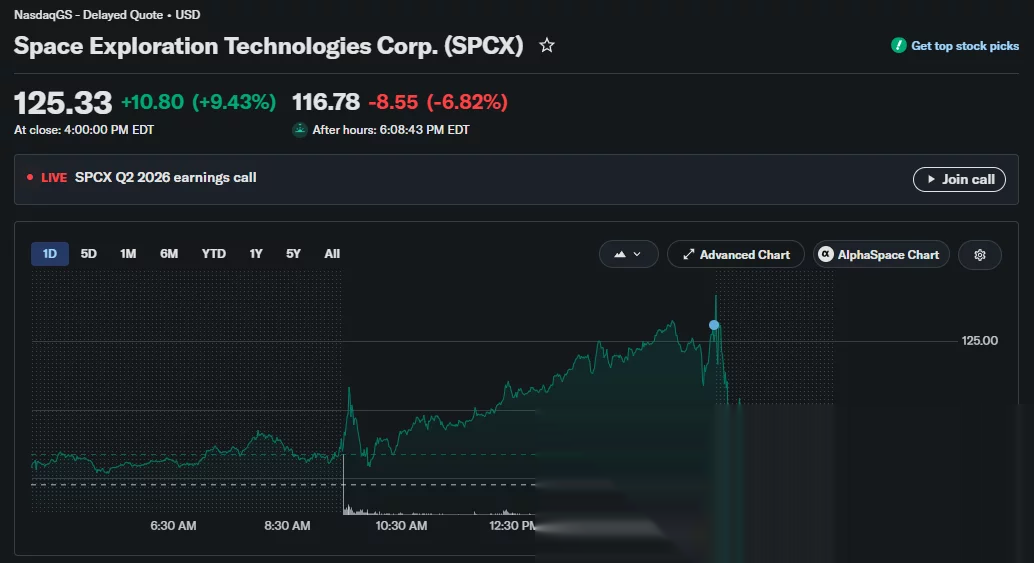1034x563 pixels.
Task: Show the 1Y chart range
Action: point(256,254)
